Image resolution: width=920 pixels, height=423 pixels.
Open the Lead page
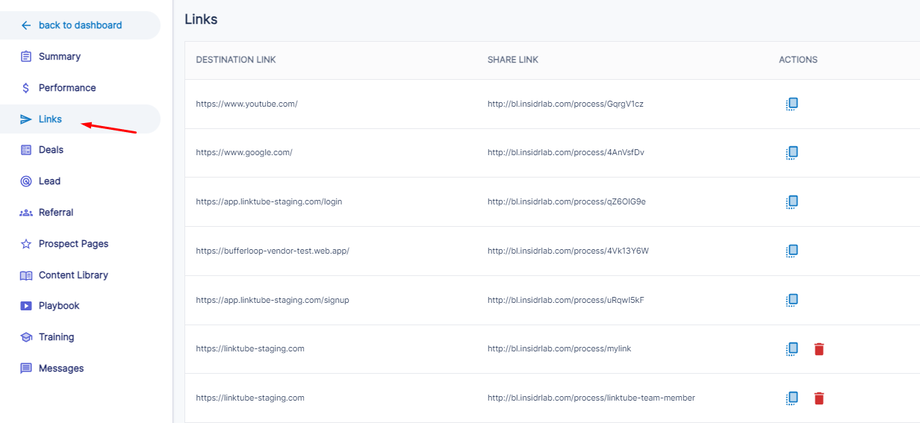(49, 181)
